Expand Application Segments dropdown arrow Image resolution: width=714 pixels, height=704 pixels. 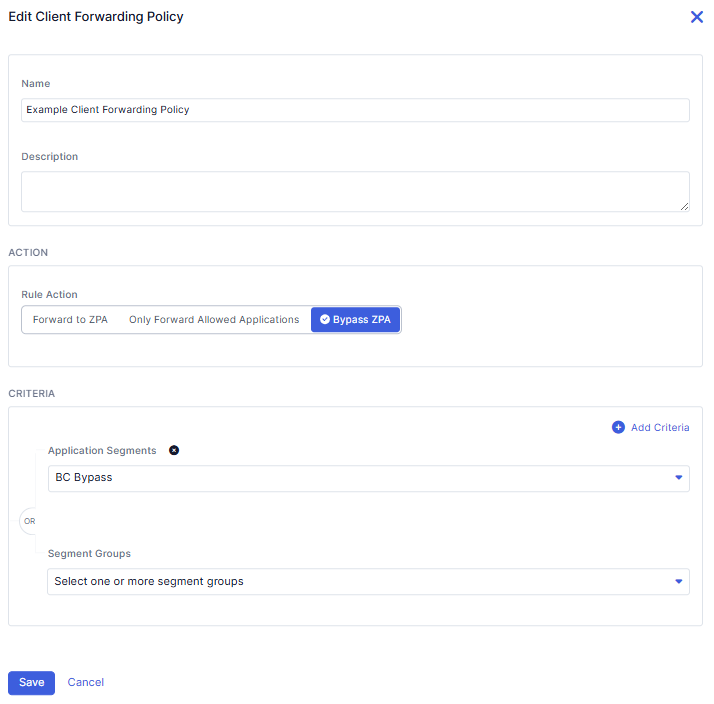pos(678,478)
